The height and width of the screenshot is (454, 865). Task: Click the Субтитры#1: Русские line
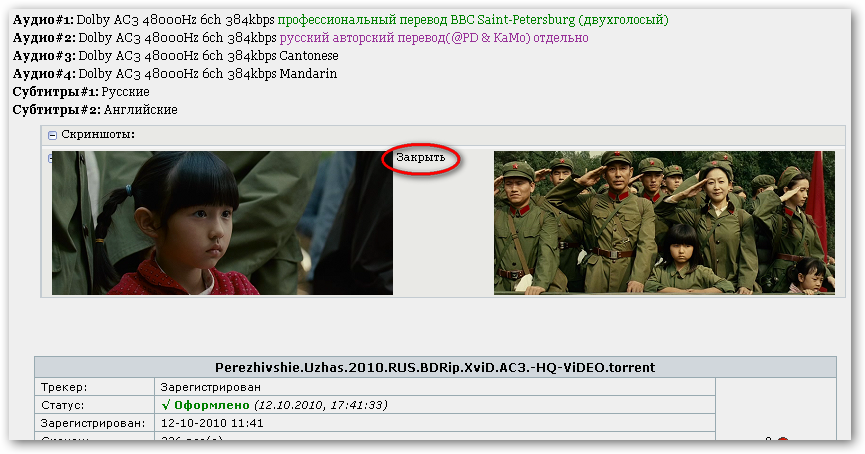pyautogui.click(x=81, y=92)
